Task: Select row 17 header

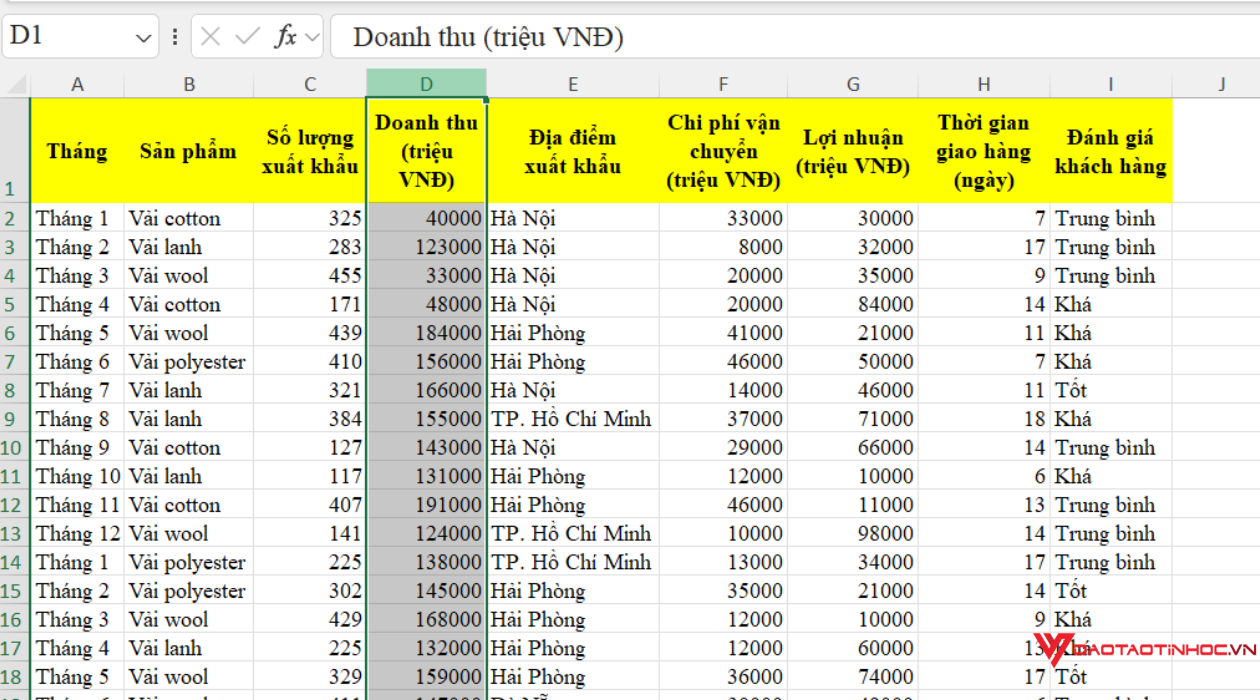Action: pyautogui.click(x=15, y=648)
